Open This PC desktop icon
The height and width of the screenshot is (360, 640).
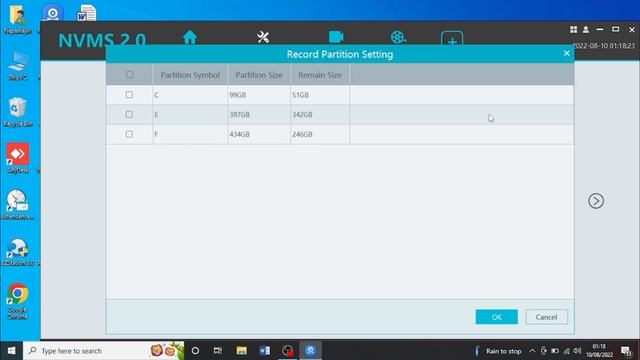click(18, 66)
